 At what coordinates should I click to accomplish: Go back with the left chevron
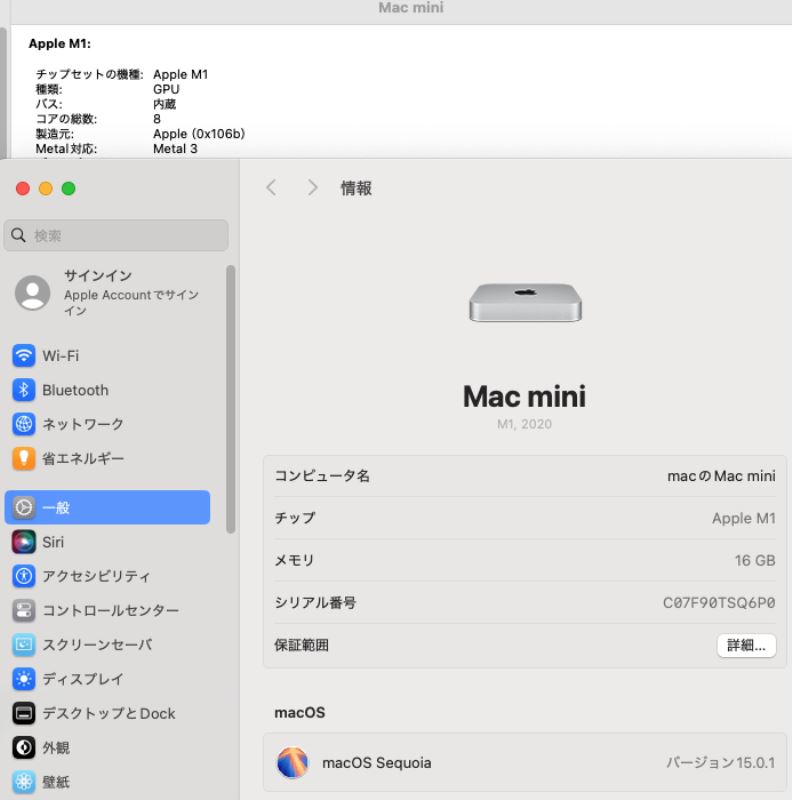point(271,188)
